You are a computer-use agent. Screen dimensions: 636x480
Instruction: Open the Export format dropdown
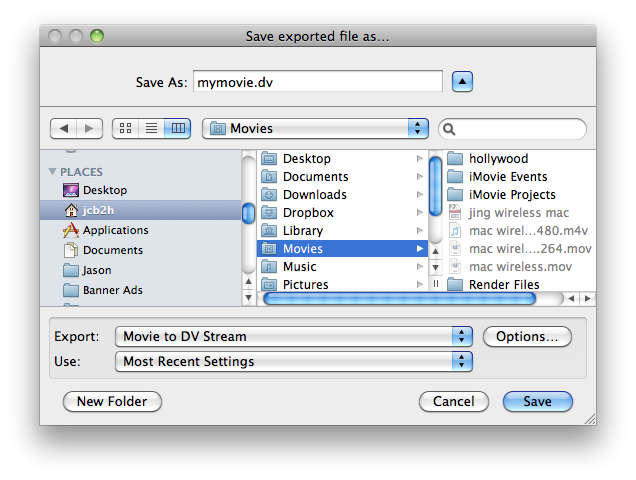tap(294, 336)
